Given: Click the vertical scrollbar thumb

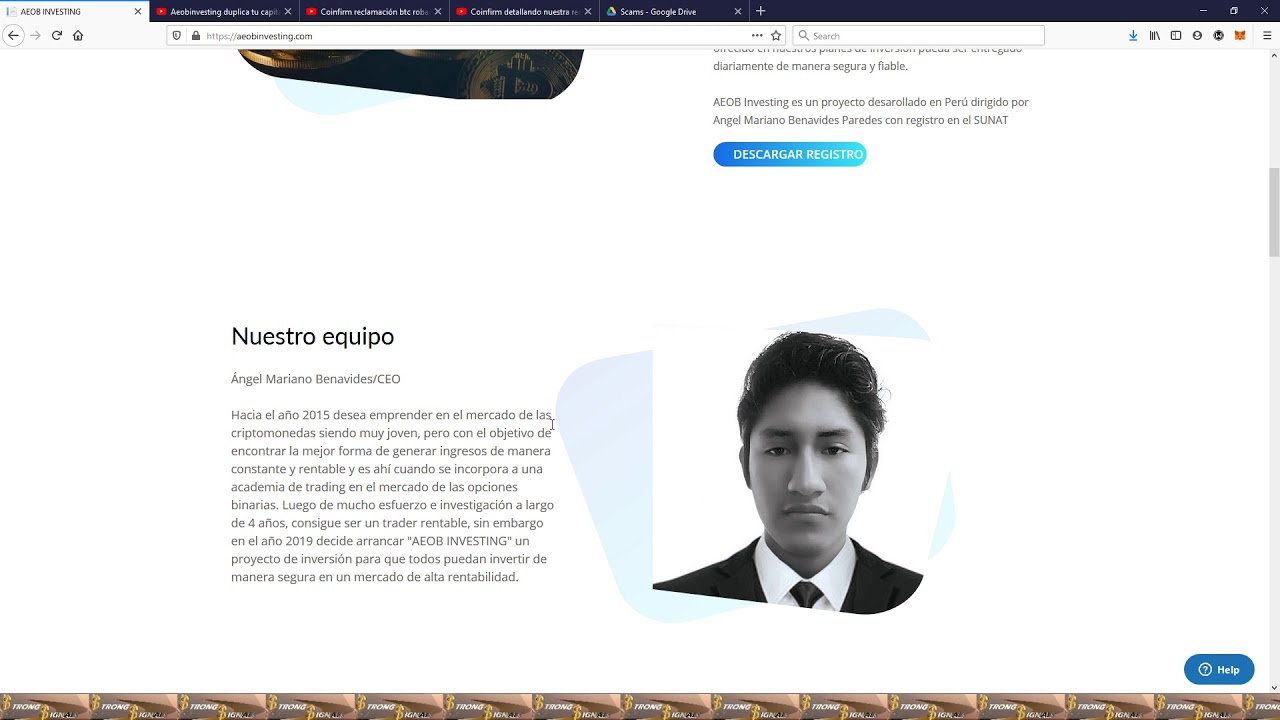Looking at the screenshot, I should click(x=1274, y=212).
